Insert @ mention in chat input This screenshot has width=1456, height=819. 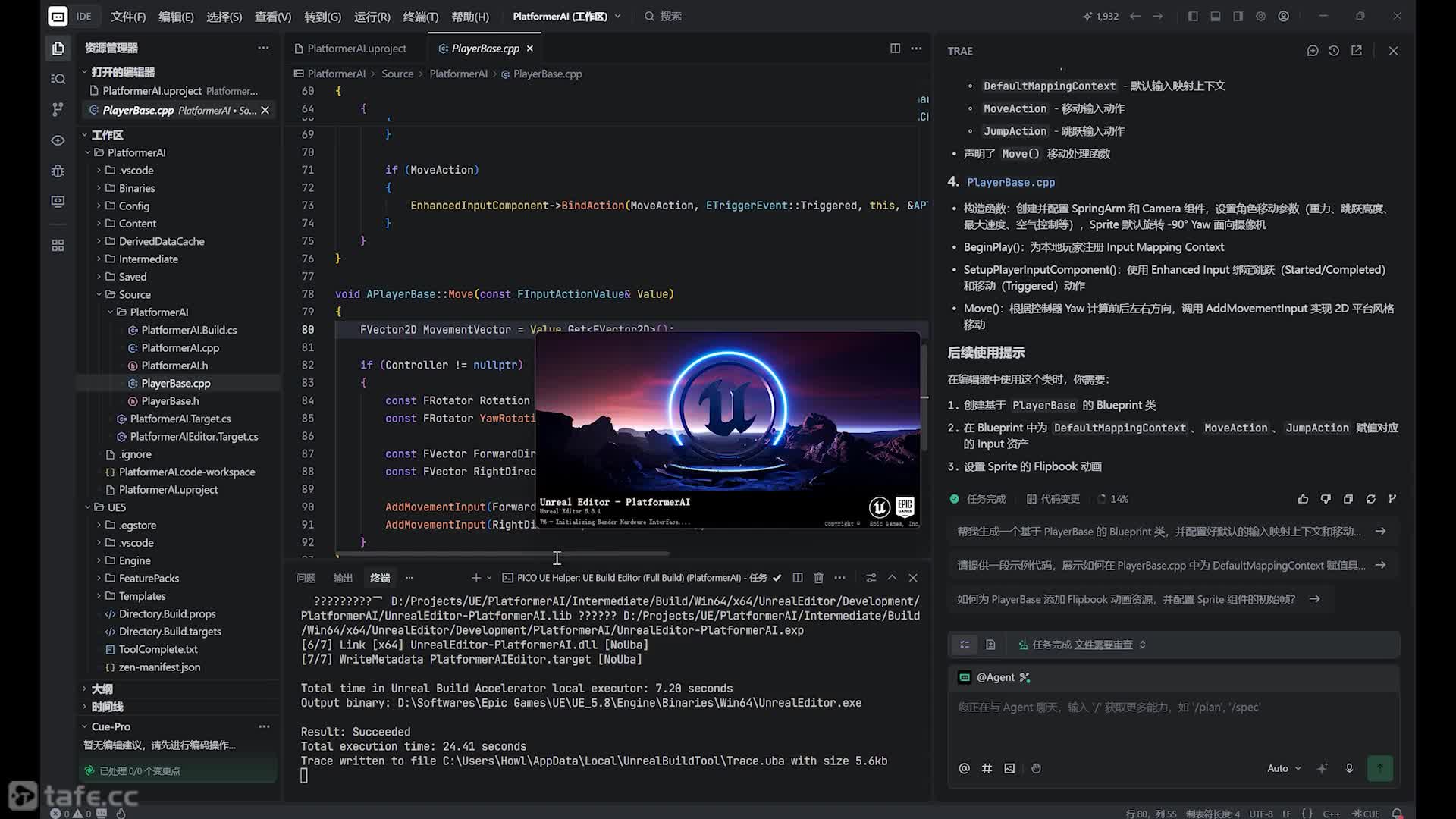(x=964, y=768)
